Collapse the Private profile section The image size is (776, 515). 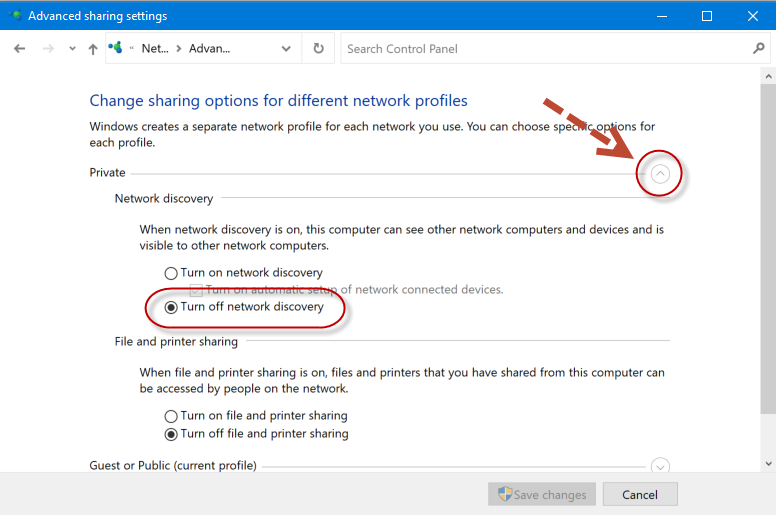659,174
